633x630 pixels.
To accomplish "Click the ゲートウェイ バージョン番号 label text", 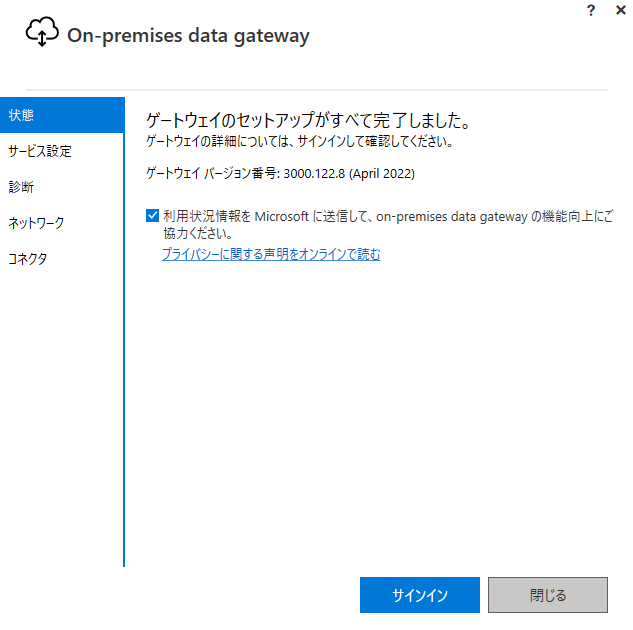I will coord(213,174).
